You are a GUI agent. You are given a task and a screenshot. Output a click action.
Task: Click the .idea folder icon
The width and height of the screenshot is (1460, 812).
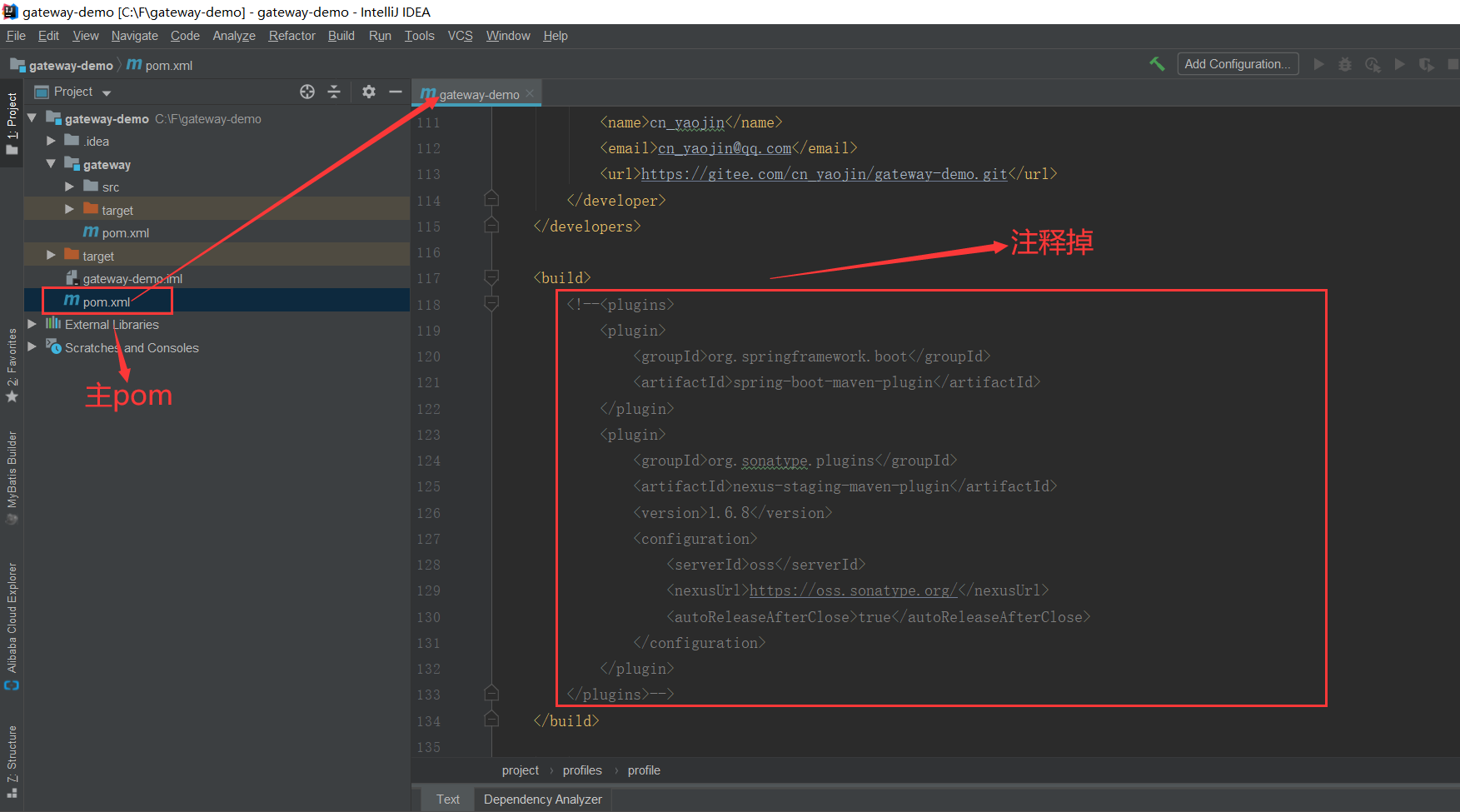(72, 141)
